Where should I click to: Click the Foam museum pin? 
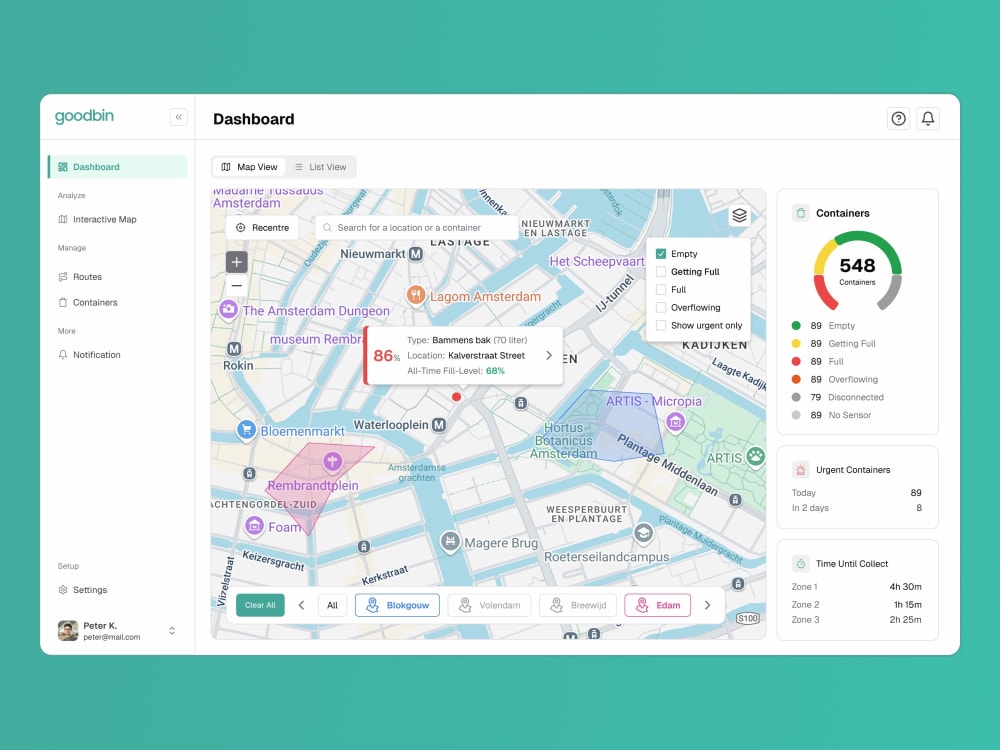(x=254, y=526)
